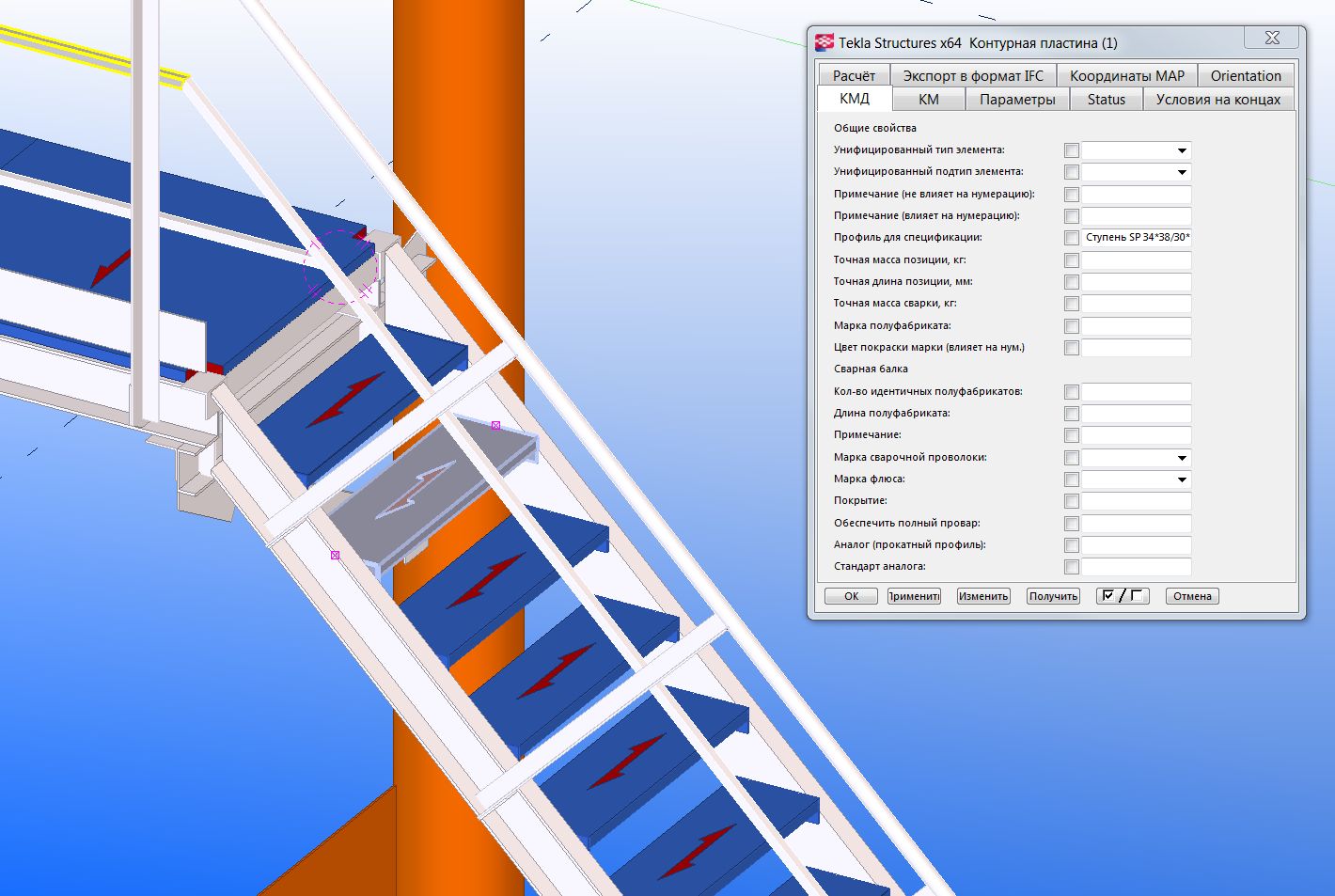Enable the Профиль для спецификации checkbox
Image resolution: width=1335 pixels, height=896 pixels.
[1071, 238]
